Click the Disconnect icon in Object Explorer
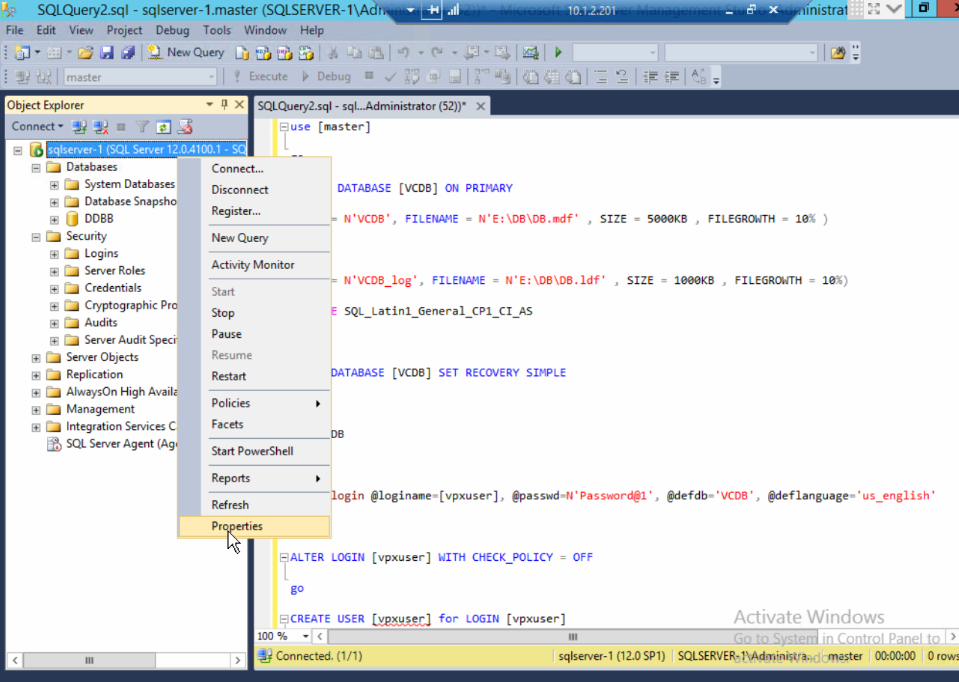The width and height of the screenshot is (959, 682). [101, 127]
